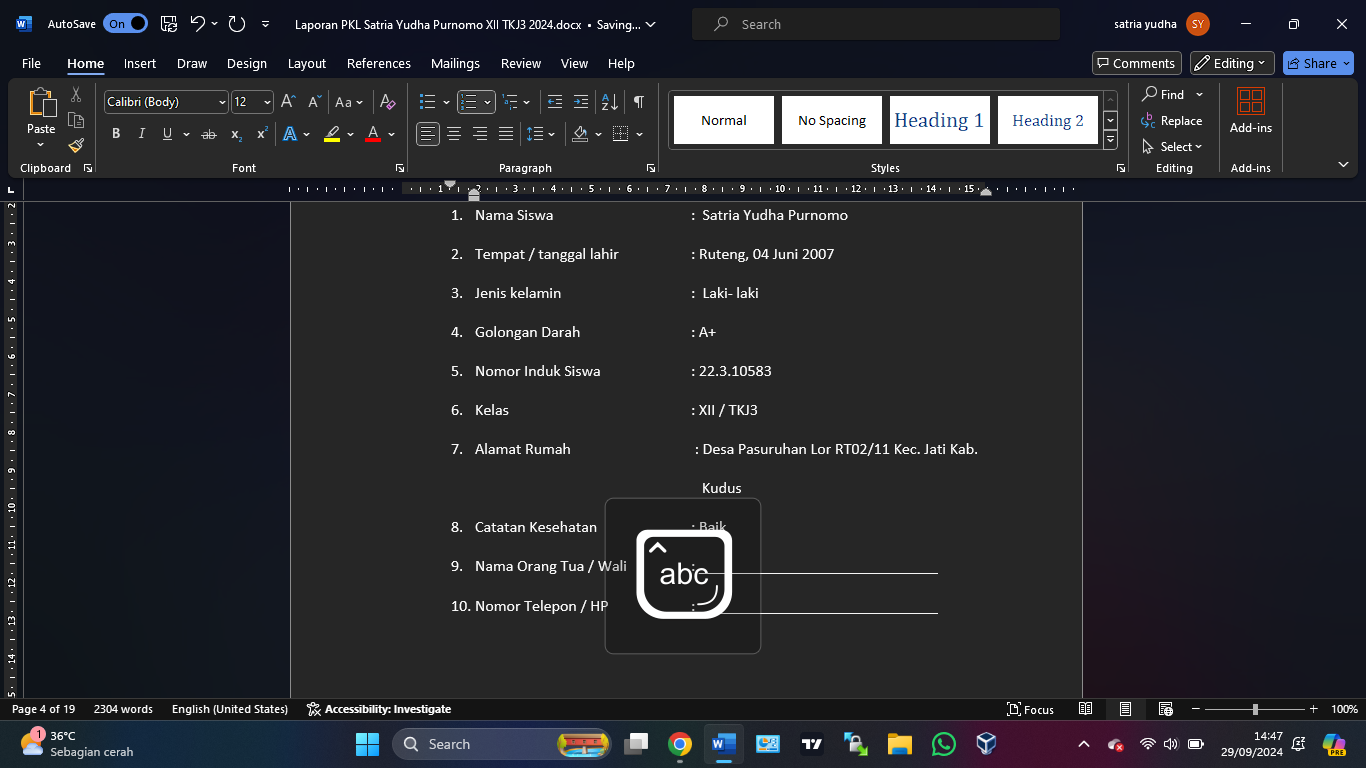Shrink font size with smaller A icon

(x=314, y=102)
